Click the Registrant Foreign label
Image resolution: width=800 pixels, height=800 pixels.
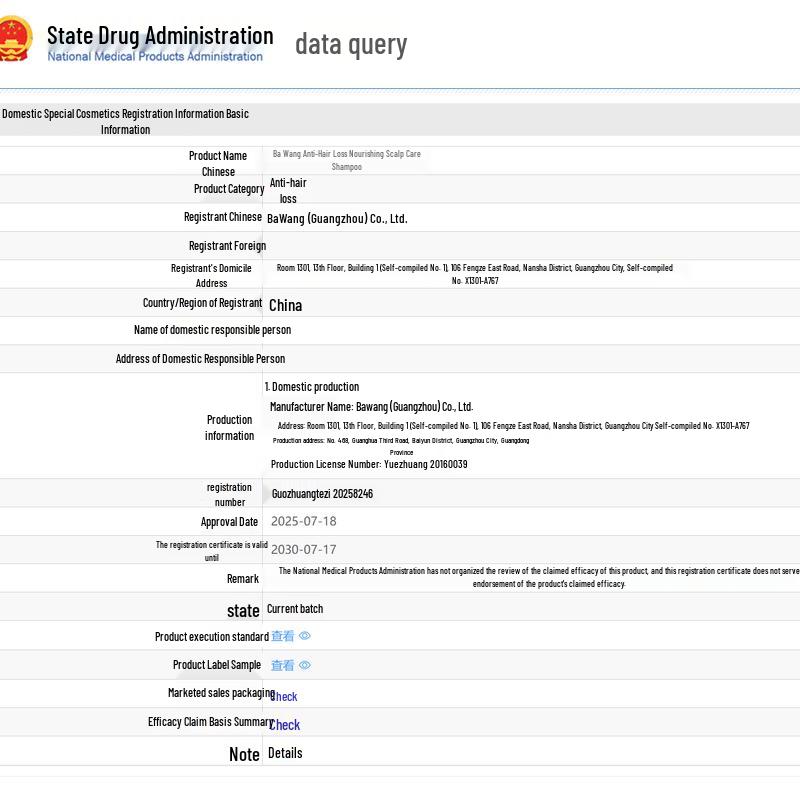pos(228,246)
